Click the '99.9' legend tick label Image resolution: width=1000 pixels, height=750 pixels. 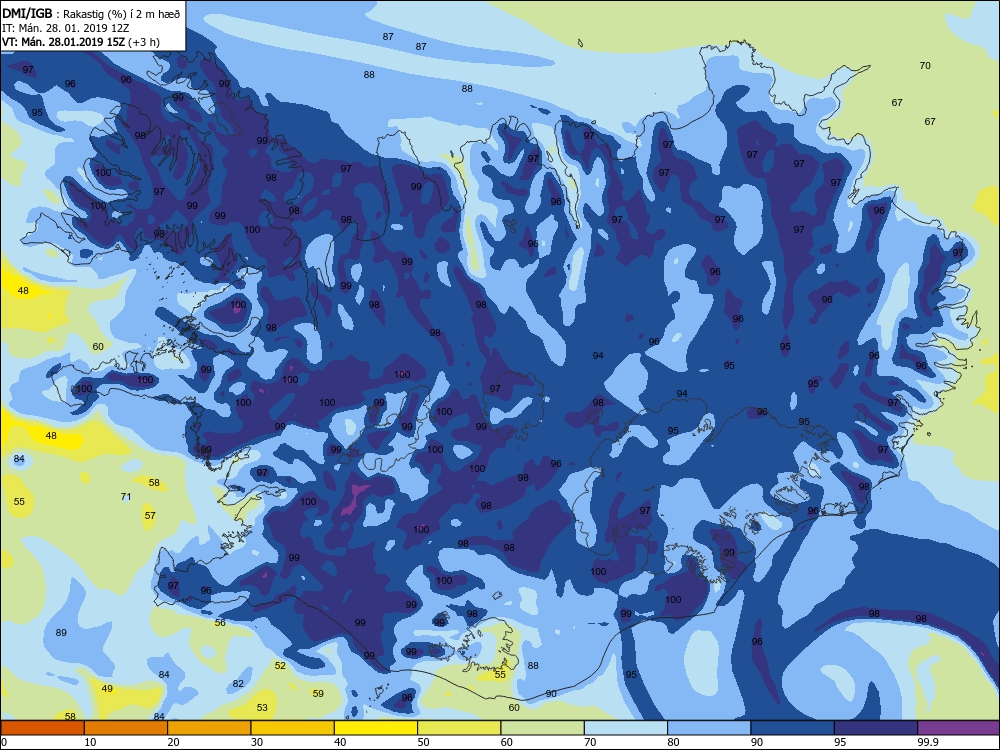click(x=927, y=742)
